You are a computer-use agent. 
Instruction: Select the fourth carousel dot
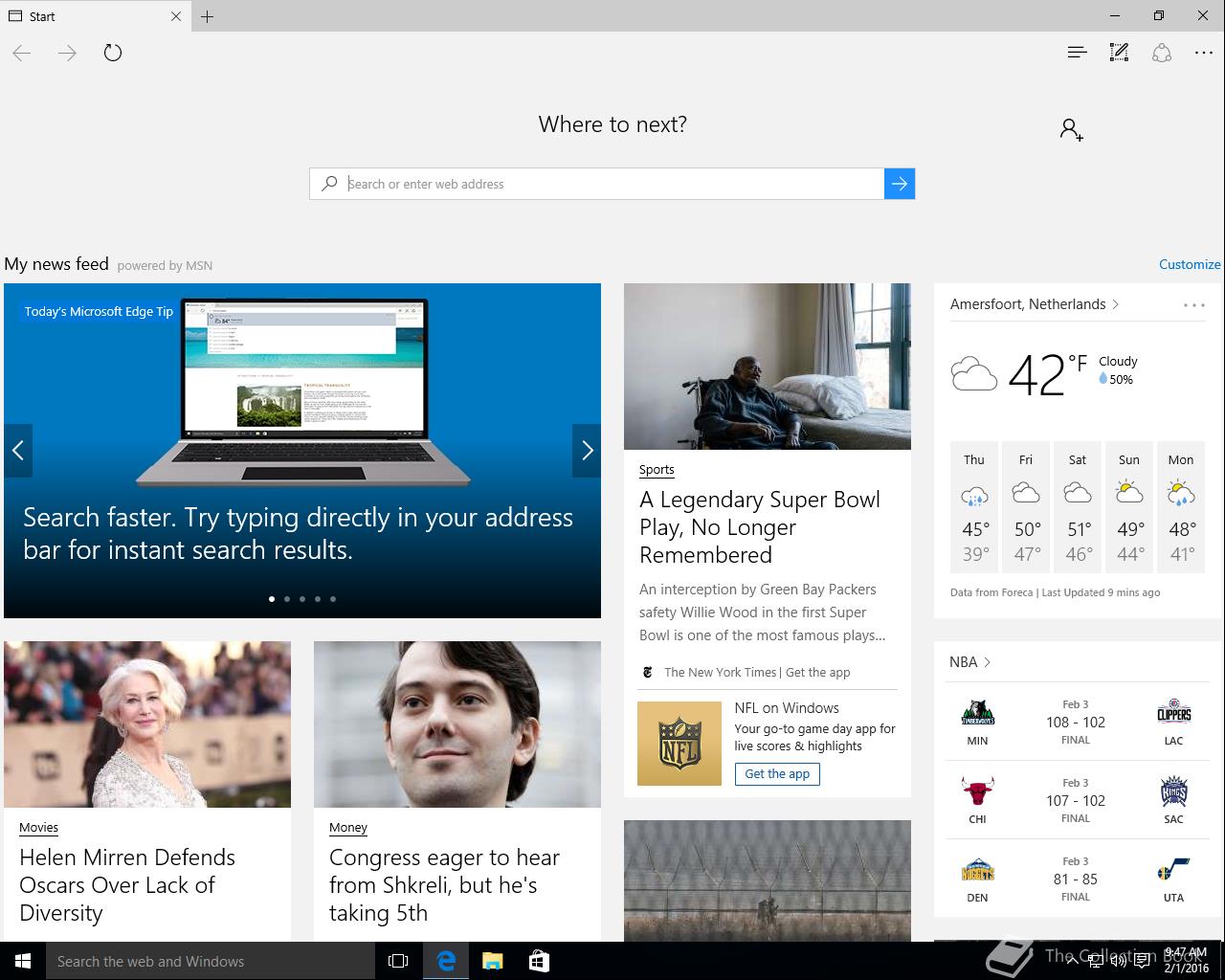pos(318,599)
